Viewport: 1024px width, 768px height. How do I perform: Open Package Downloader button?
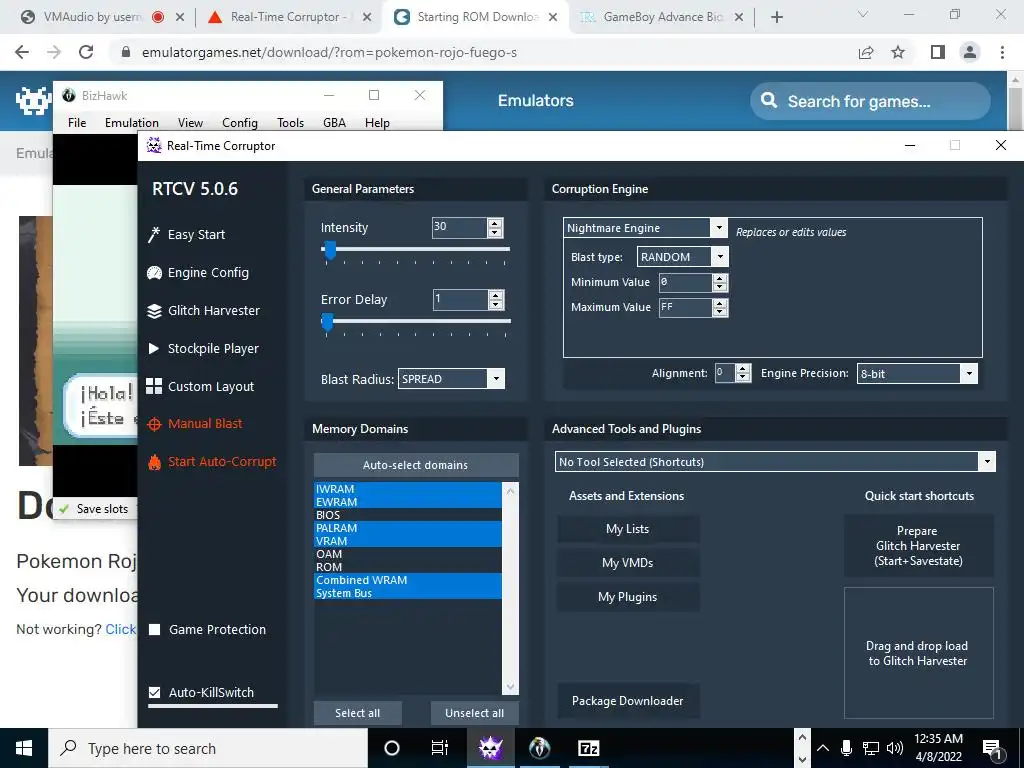pyautogui.click(x=628, y=701)
